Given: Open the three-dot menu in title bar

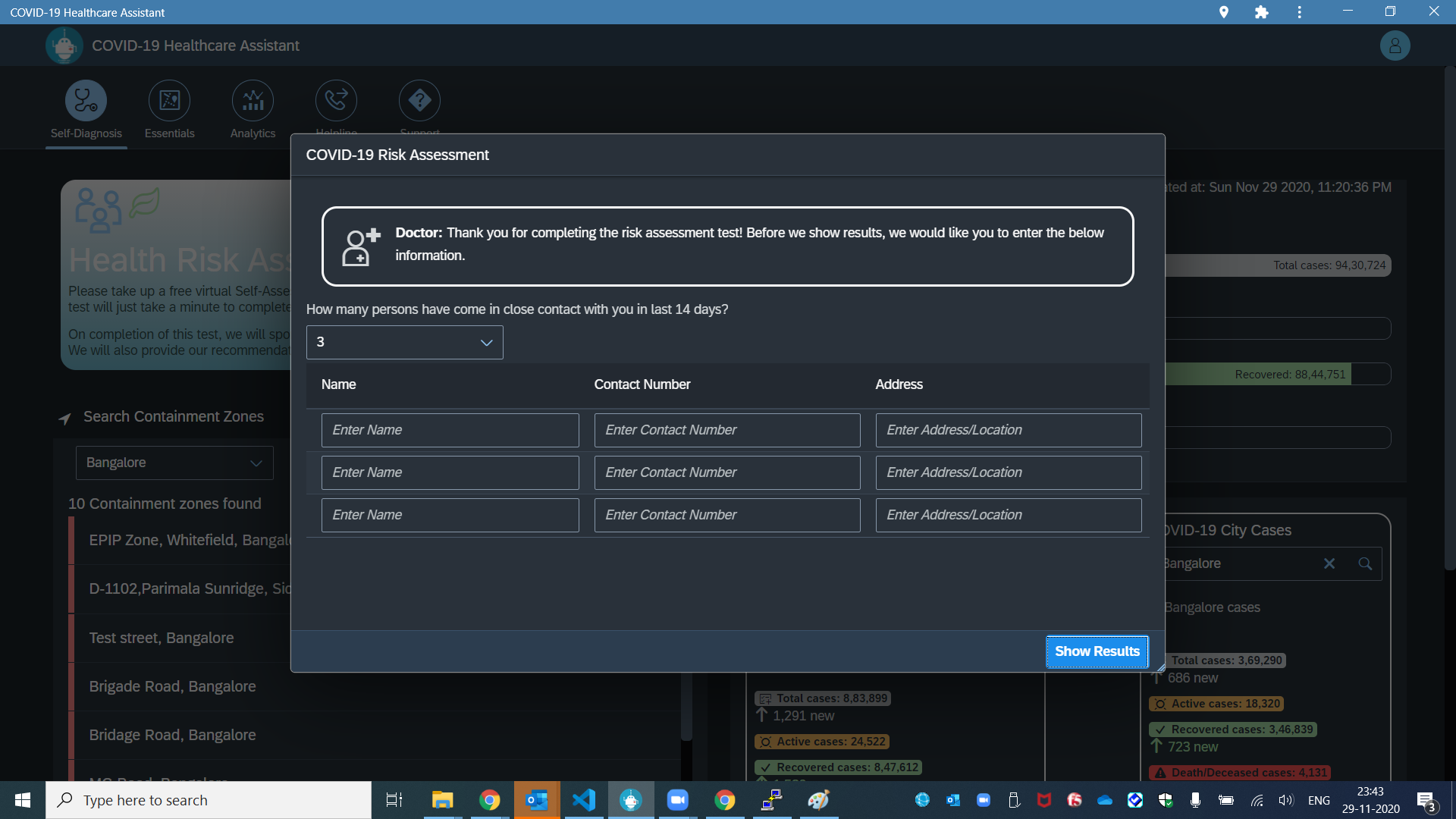Looking at the screenshot, I should 1299,12.
